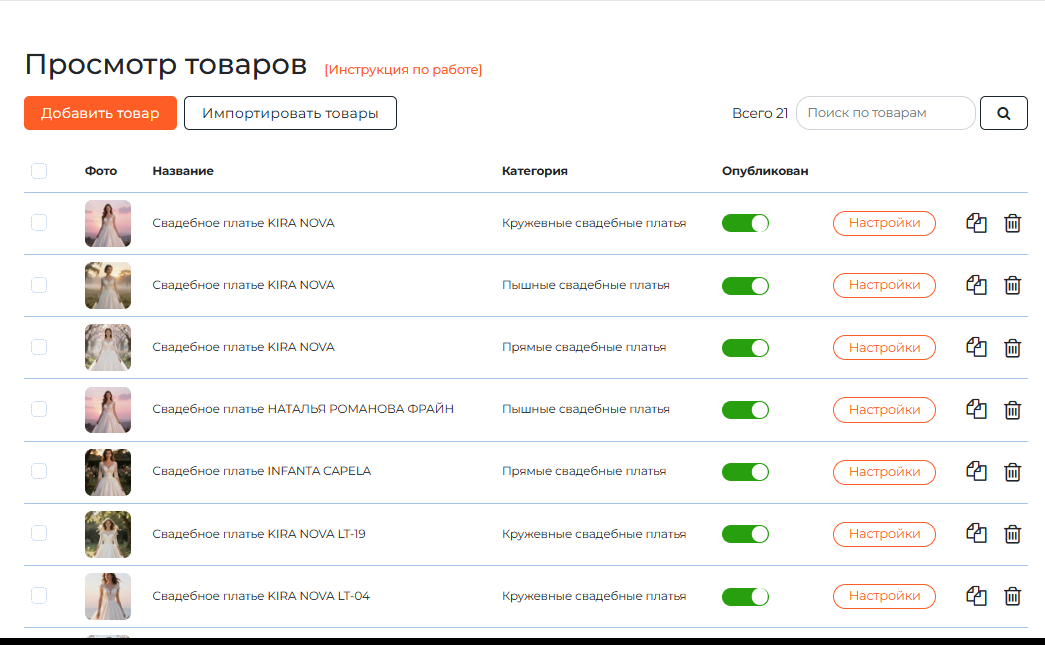The image size is (1045, 645).
Task: Open Настройки for KIRA NOVA (no LT) Кружевные
Action: (884, 223)
